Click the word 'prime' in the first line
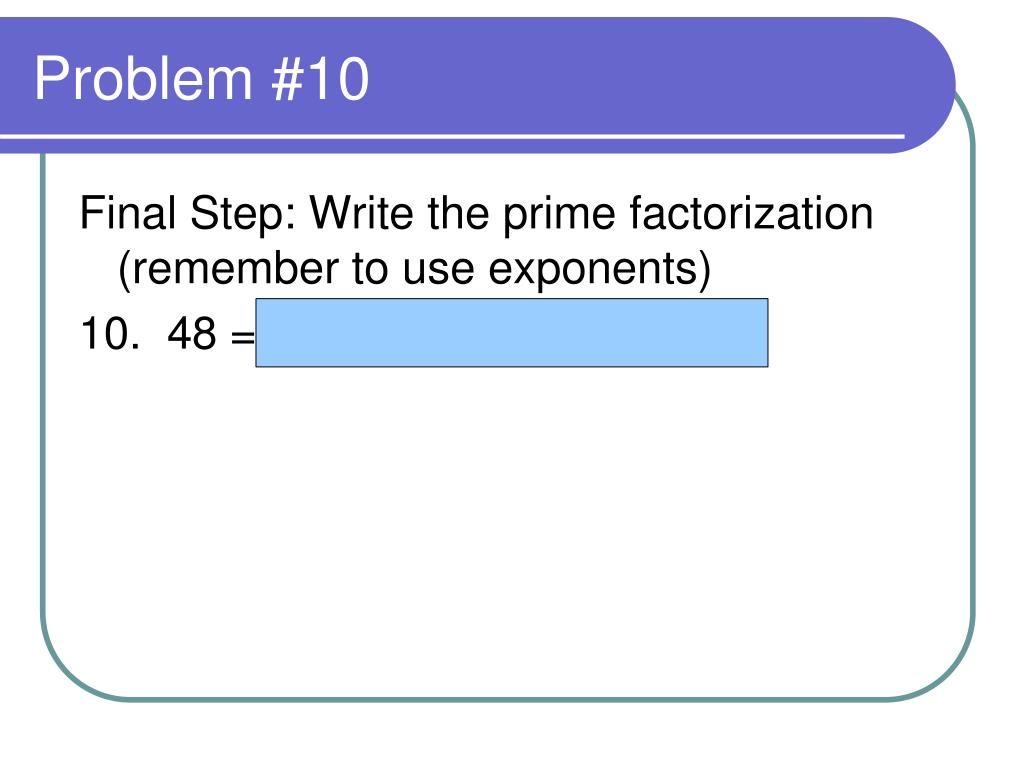The image size is (1024, 768). coord(559,216)
